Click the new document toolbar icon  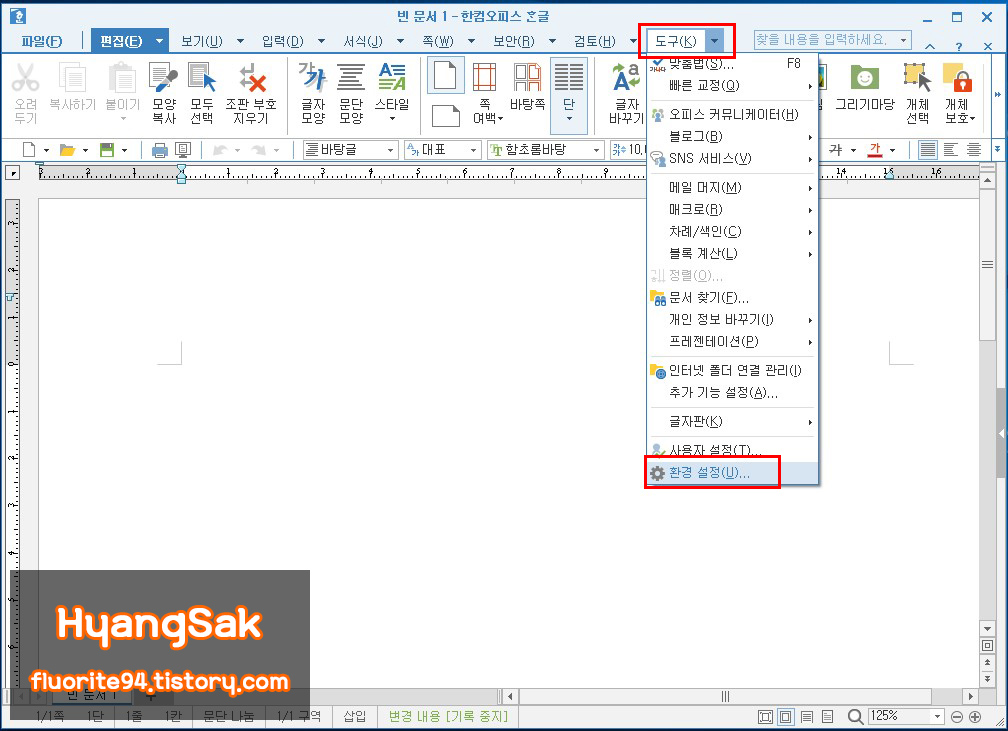click(29, 150)
